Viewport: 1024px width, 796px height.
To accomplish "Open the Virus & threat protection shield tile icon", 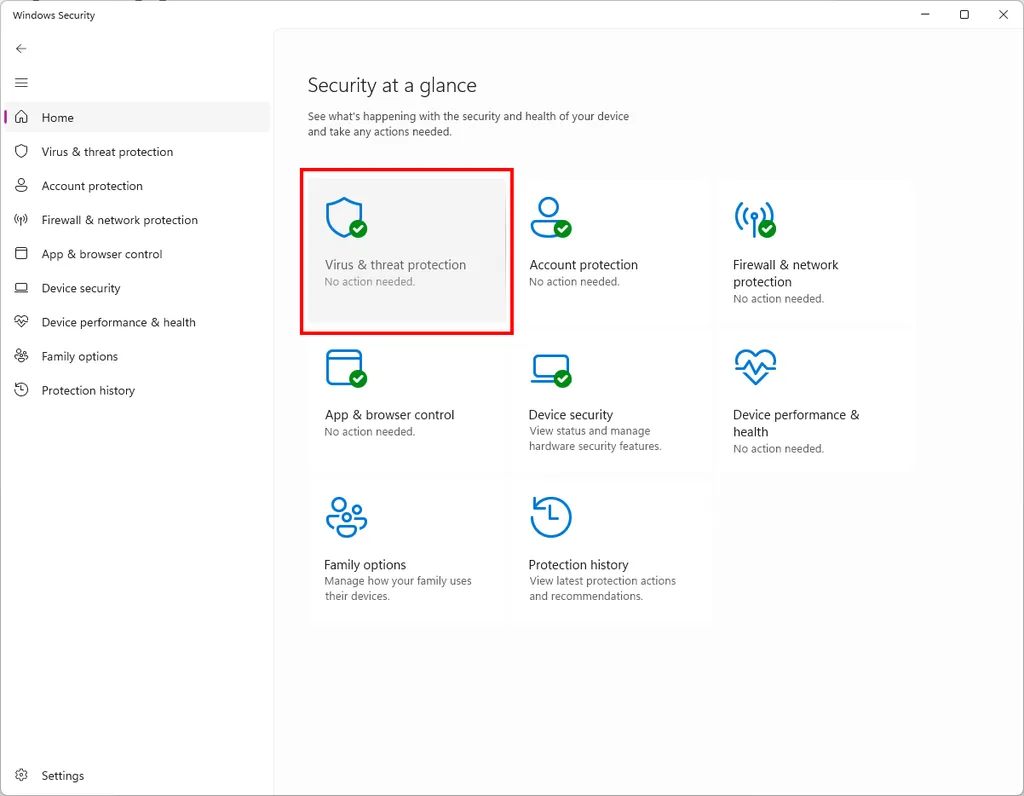I will pyautogui.click(x=345, y=216).
